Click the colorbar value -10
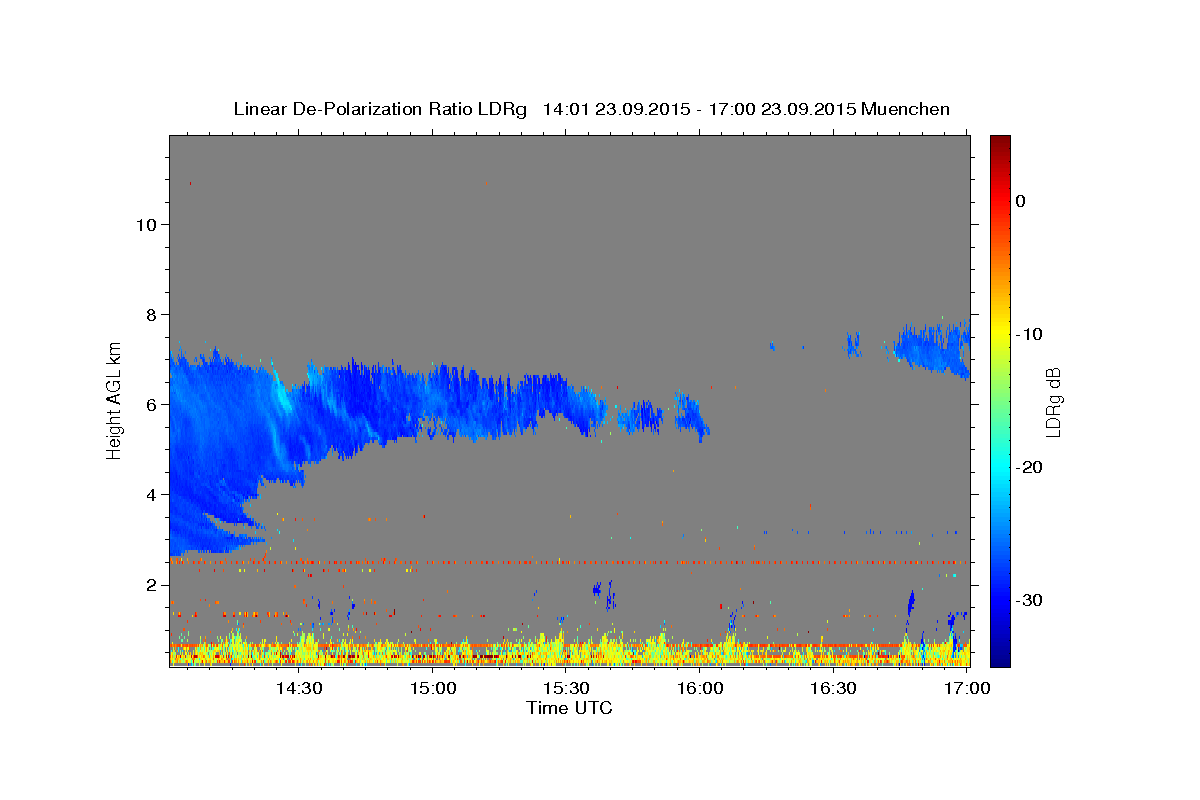The height and width of the screenshot is (800, 1200). pos(1029,334)
